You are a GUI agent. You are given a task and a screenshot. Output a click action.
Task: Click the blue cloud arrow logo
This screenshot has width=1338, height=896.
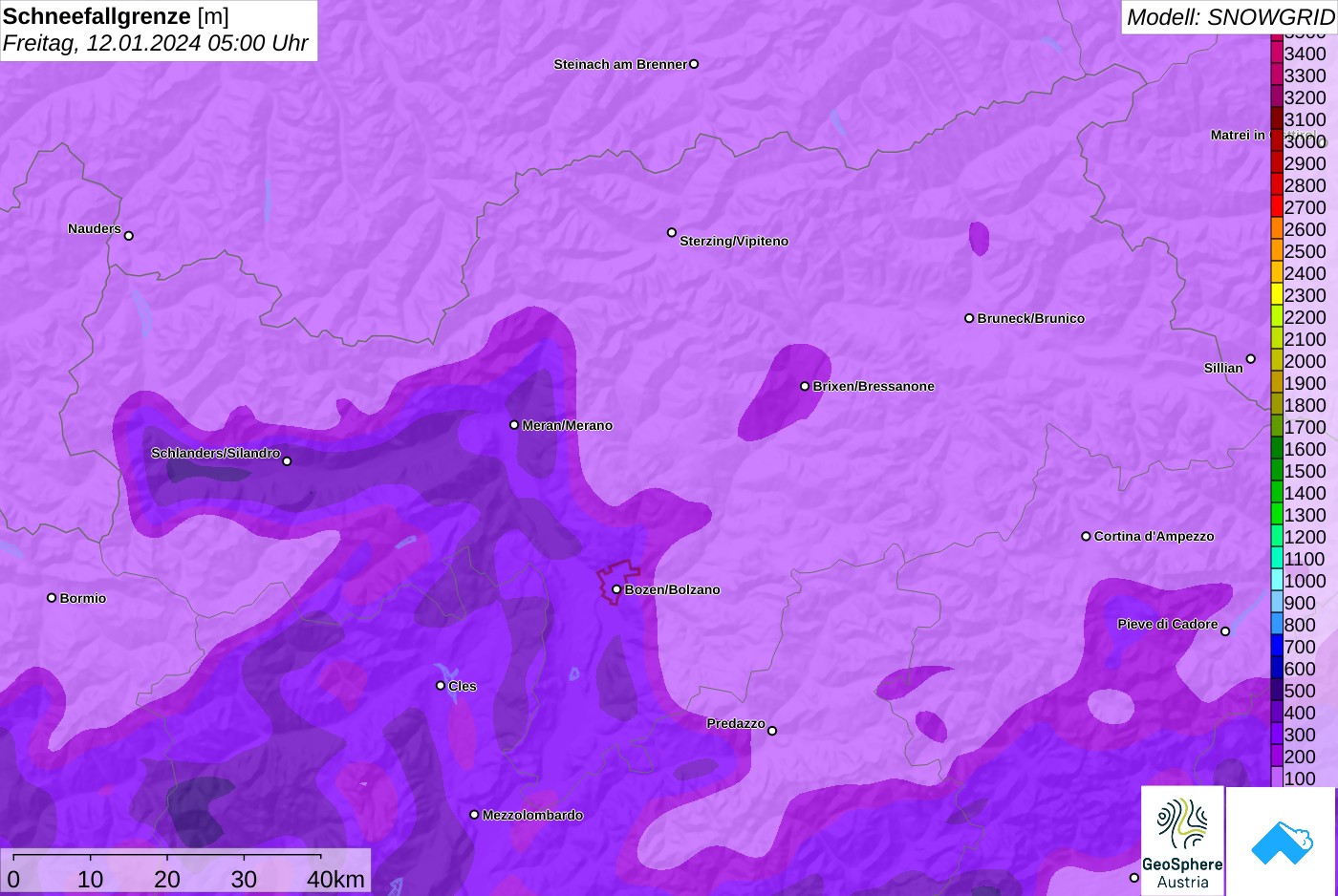(1281, 841)
